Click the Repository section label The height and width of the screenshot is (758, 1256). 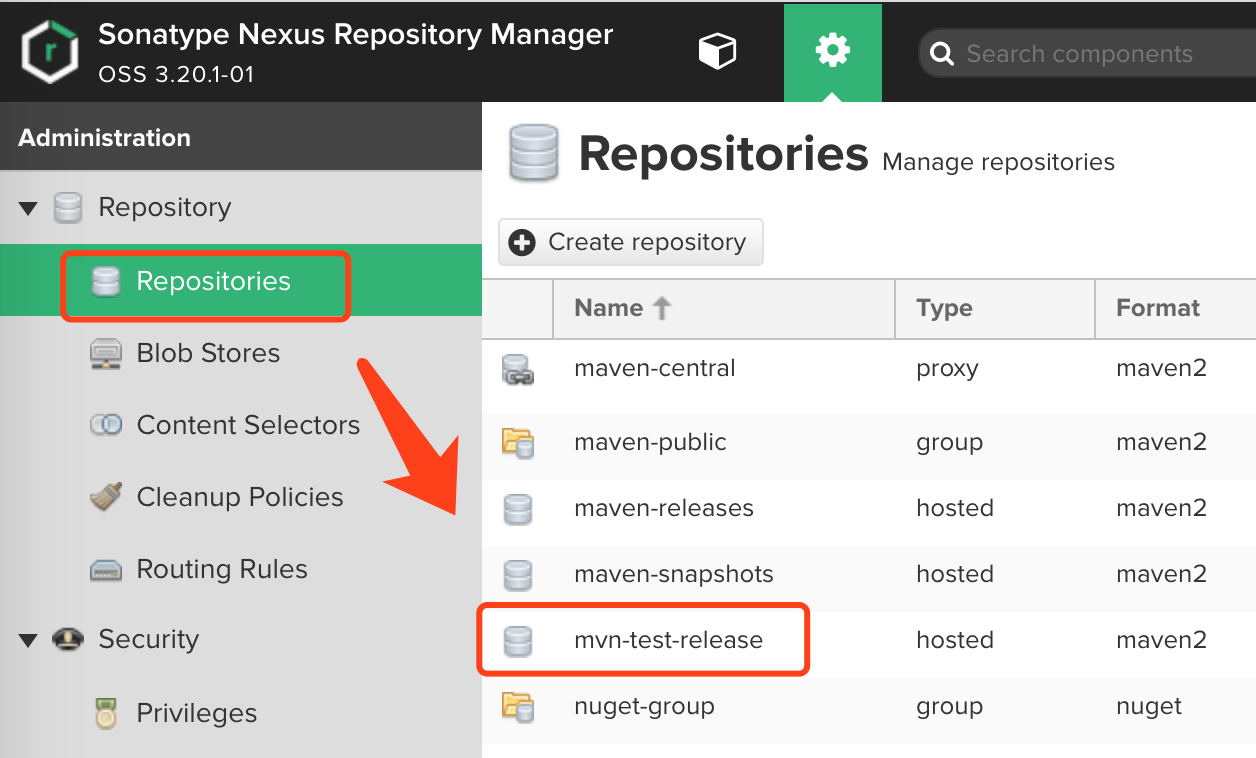click(164, 207)
